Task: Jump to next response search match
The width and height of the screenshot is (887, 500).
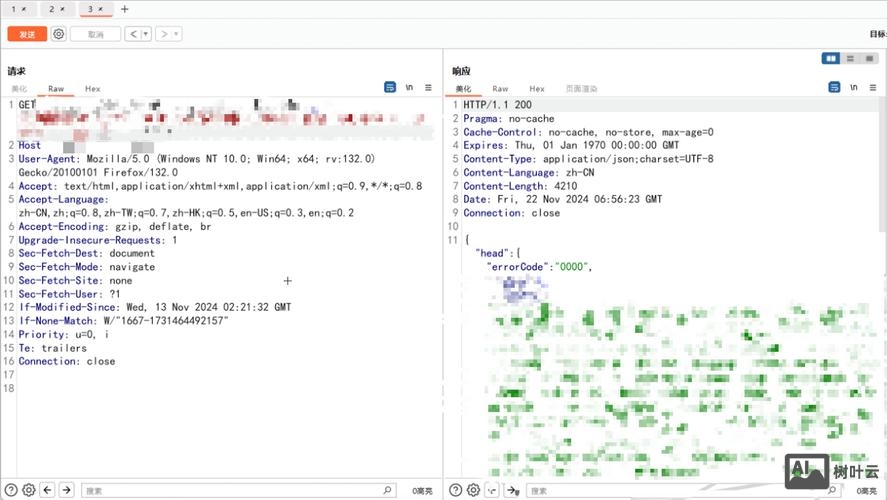Action: (x=513, y=490)
